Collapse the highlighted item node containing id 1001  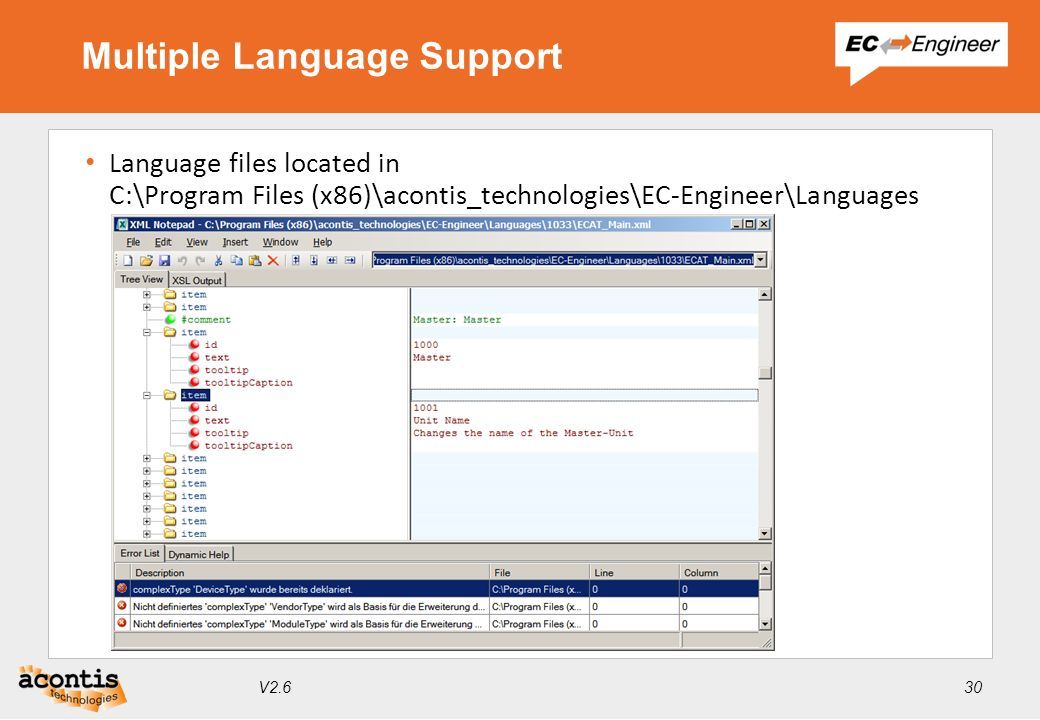coord(147,395)
